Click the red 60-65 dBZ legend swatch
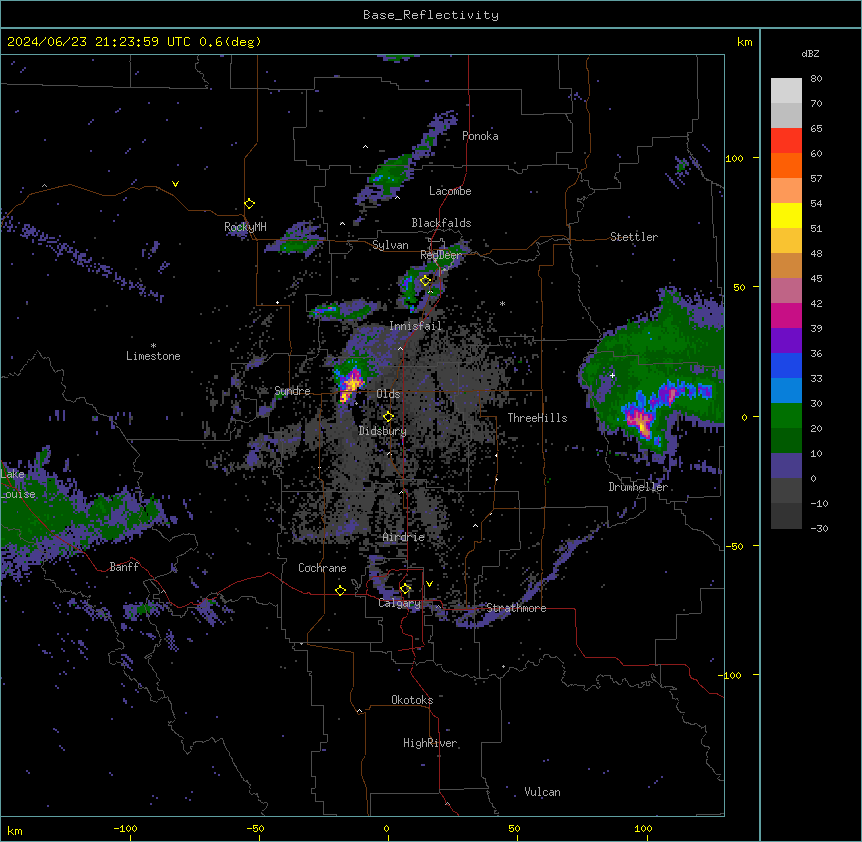 (786, 141)
